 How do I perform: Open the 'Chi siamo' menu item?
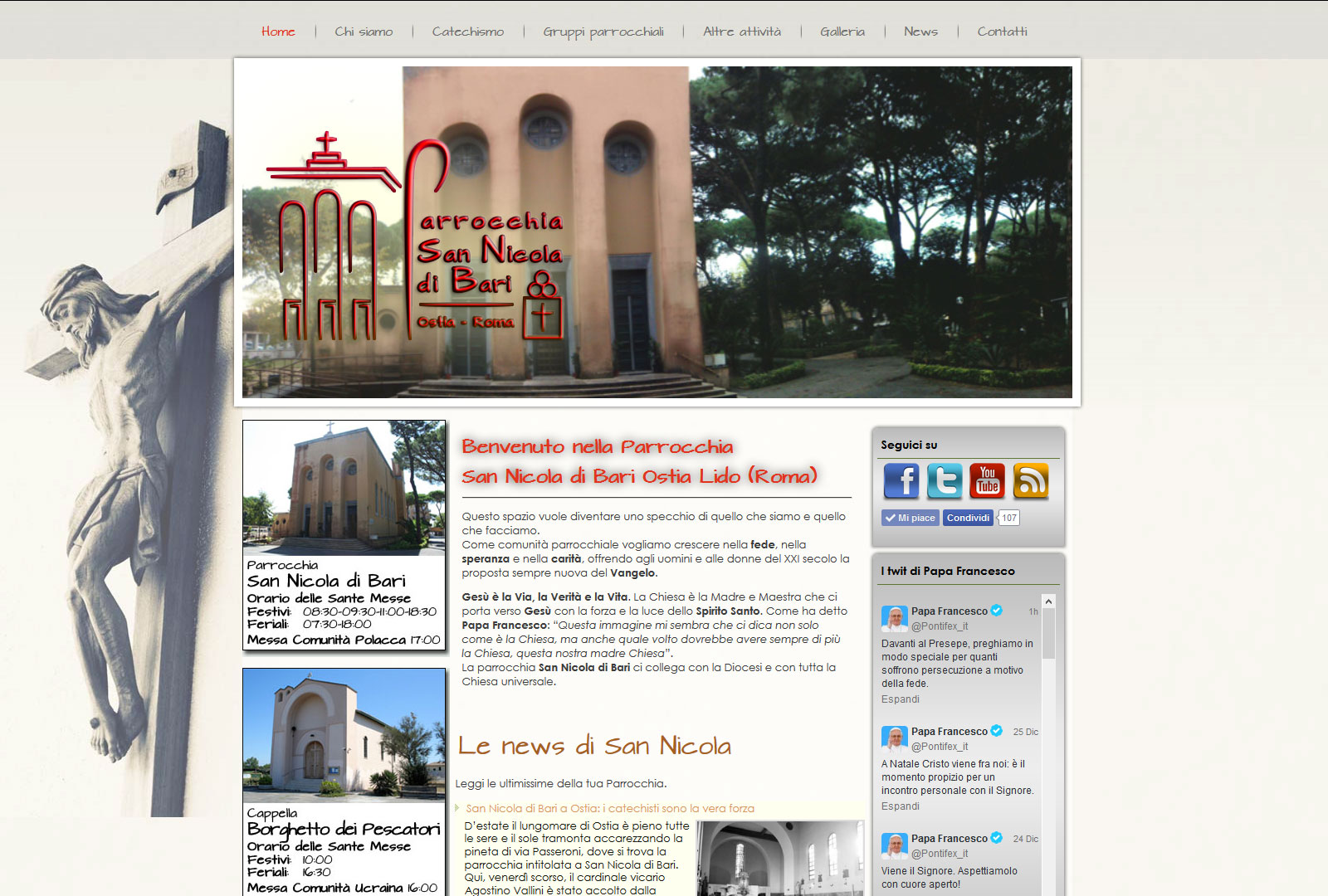(364, 32)
